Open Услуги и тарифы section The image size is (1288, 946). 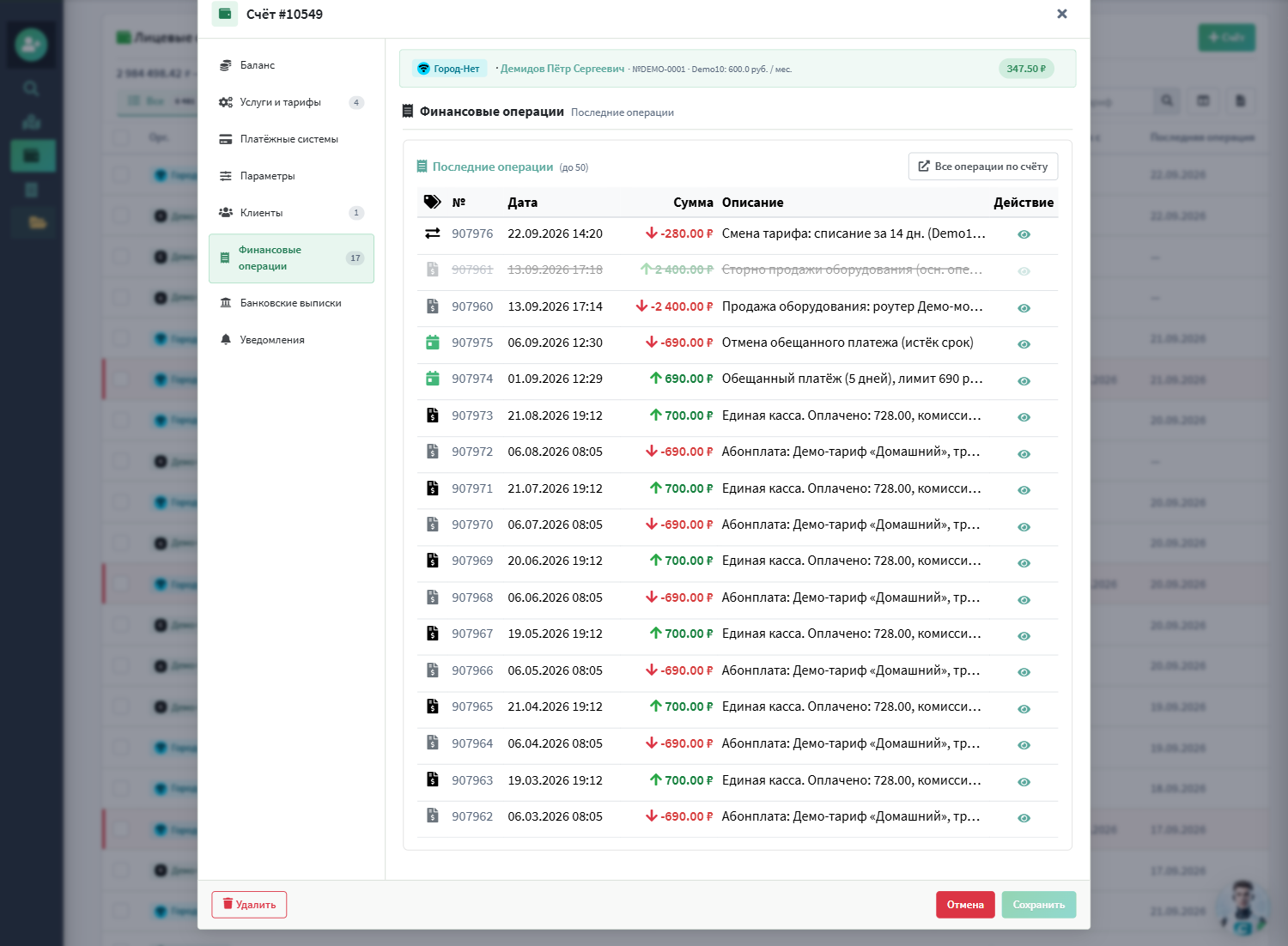[291, 102]
